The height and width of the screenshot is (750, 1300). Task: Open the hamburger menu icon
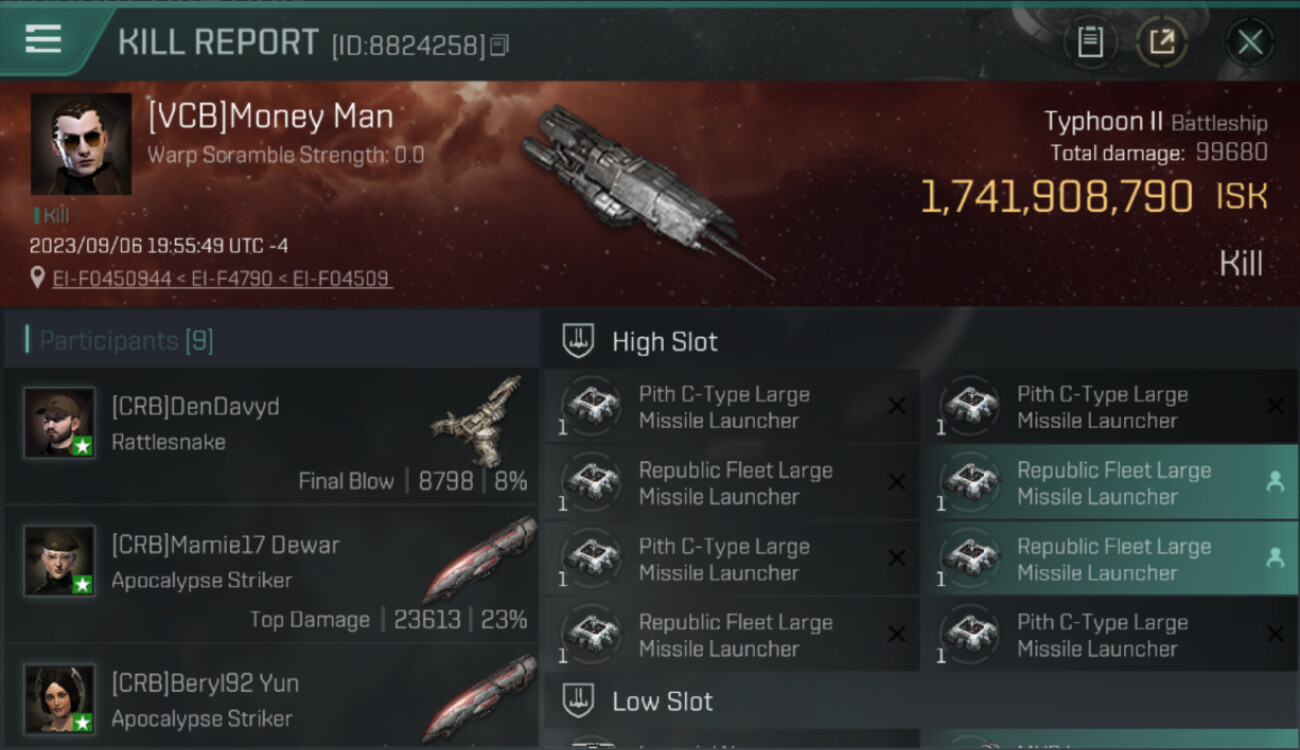(43, 39)
